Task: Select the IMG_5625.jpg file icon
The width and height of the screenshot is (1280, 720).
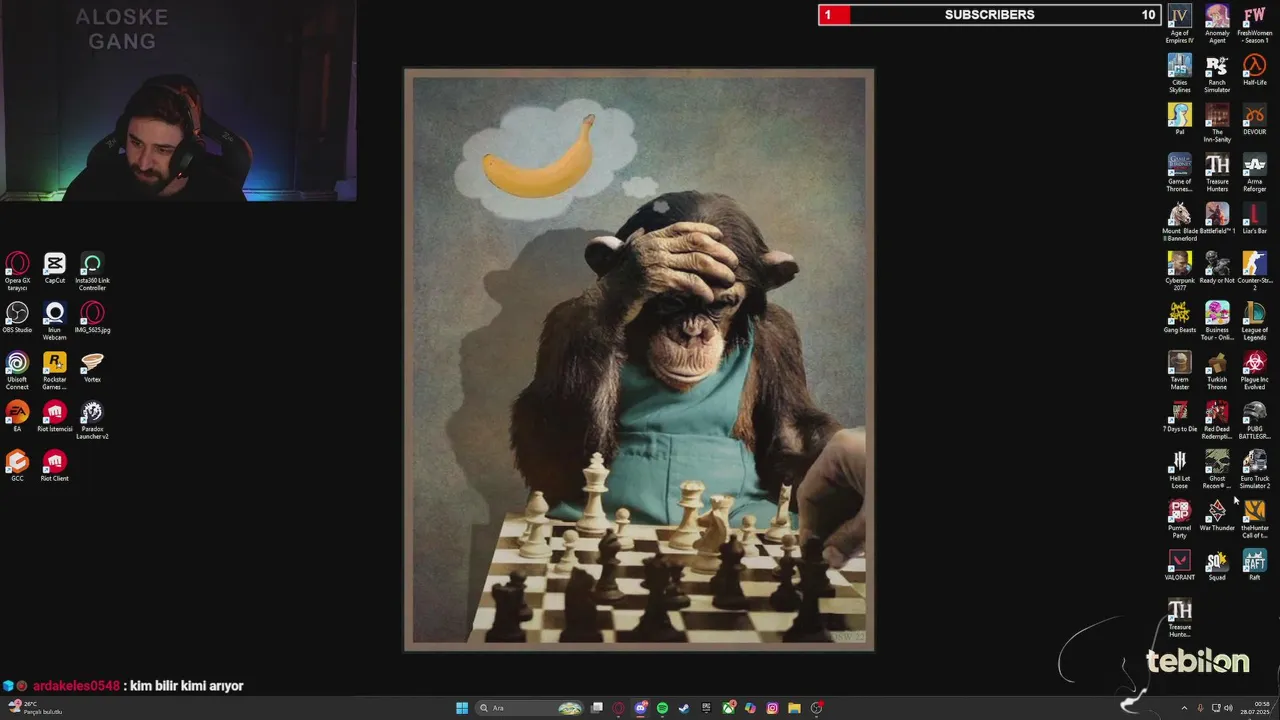Action: 92,318
